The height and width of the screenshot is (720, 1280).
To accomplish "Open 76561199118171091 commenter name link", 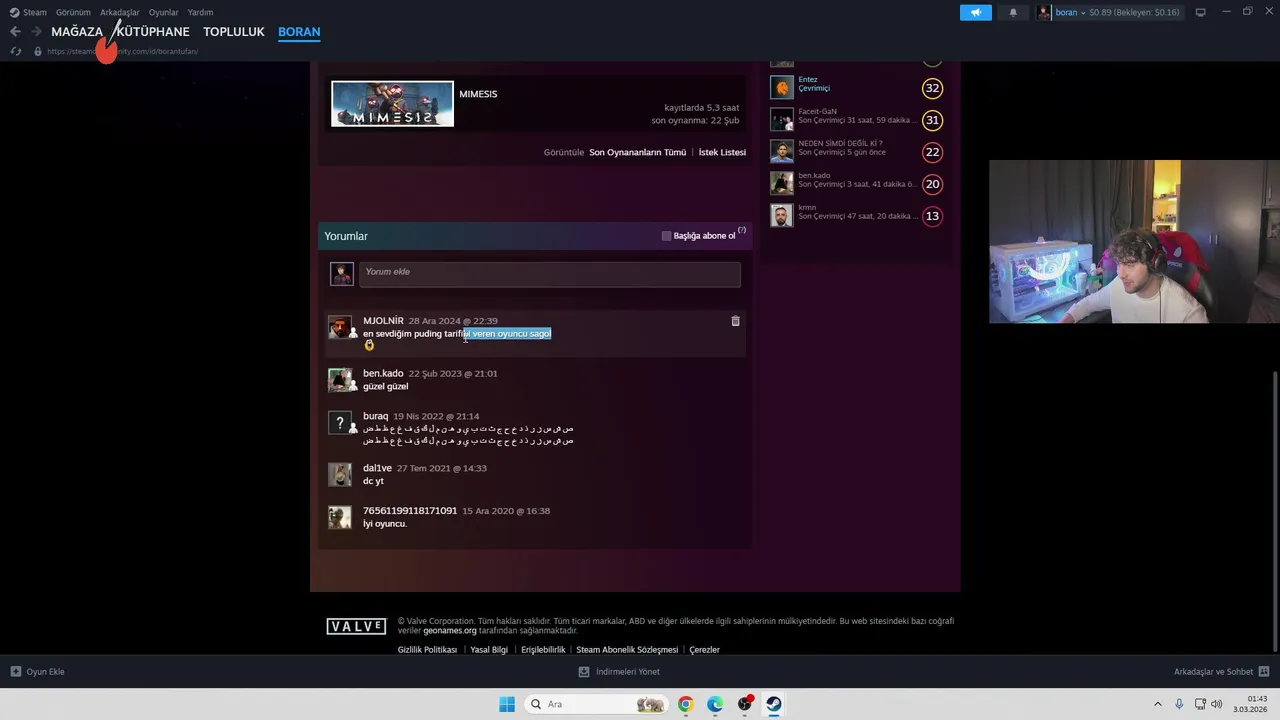I will pos(410,511).
